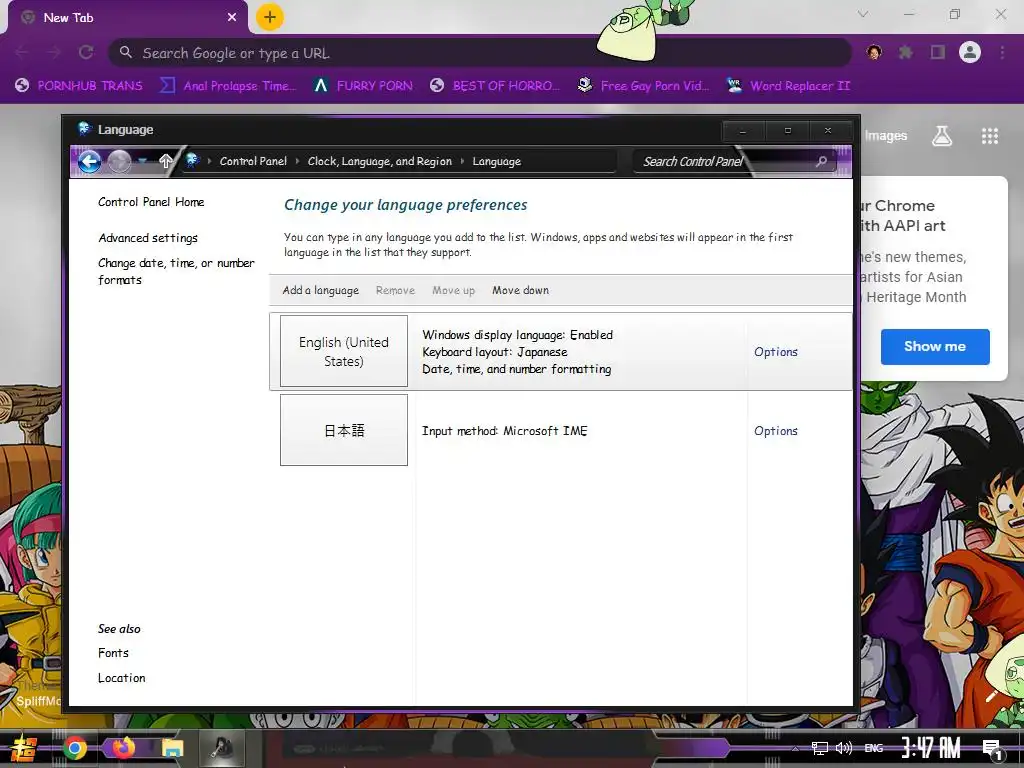This screenshot has width=1024, height=768.
Task: Open the network icon in system tray
Action: [x=819, y=748]
